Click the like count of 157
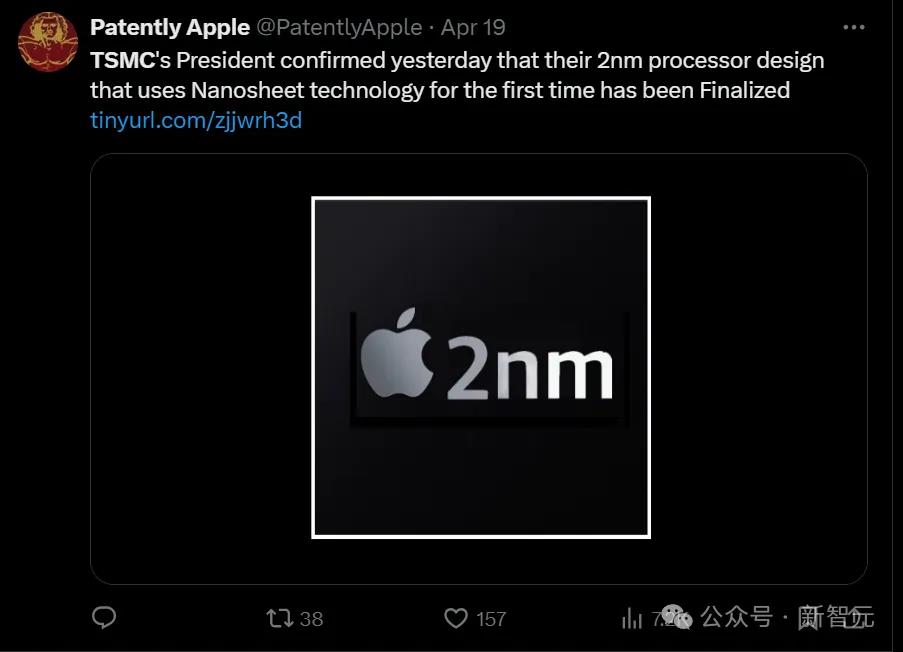 pyautogui.click(x=491, y=619)
